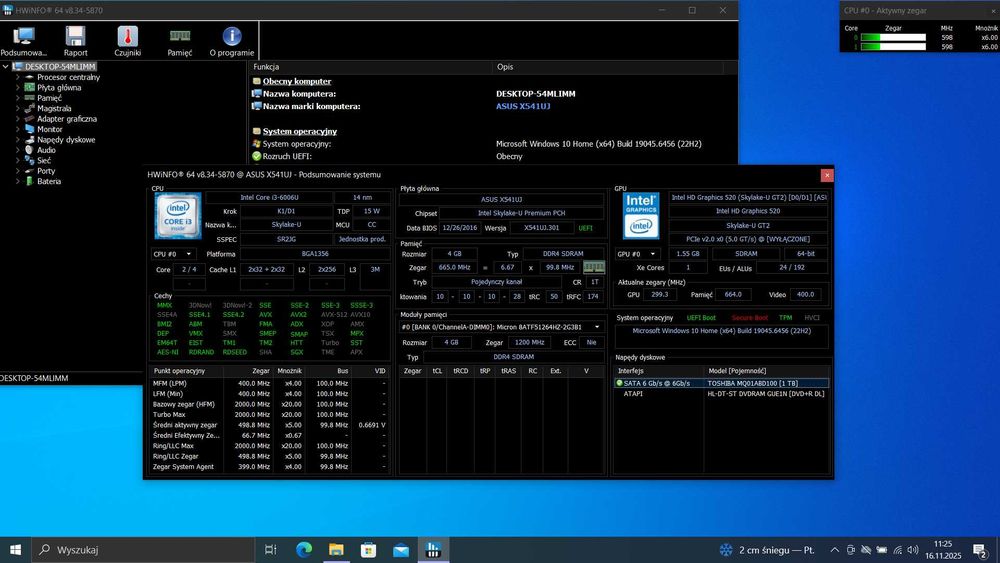Show hidden system tray icons

(x=834, y=550)
